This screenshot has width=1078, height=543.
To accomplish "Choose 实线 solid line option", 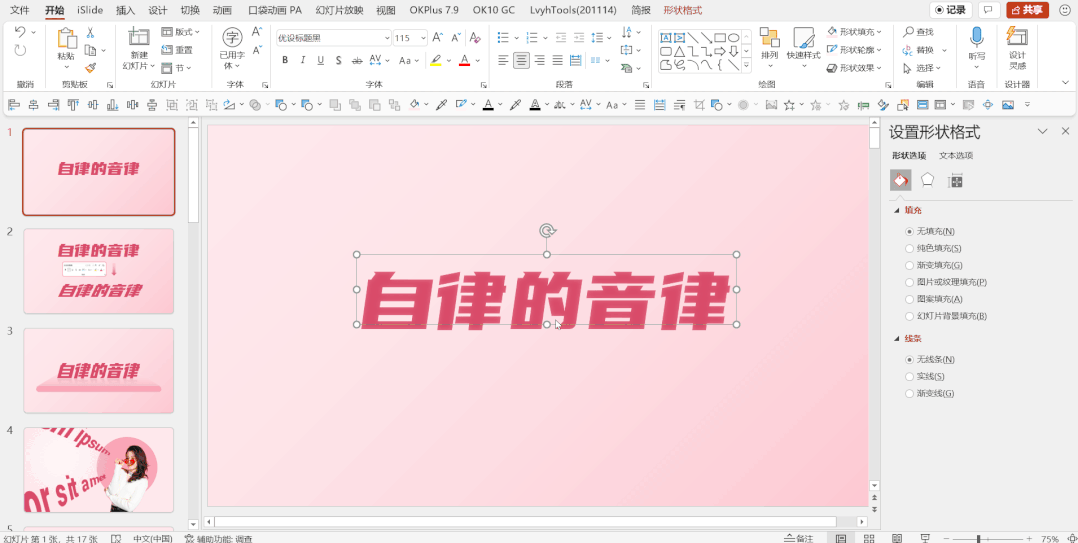I will 910,376.
